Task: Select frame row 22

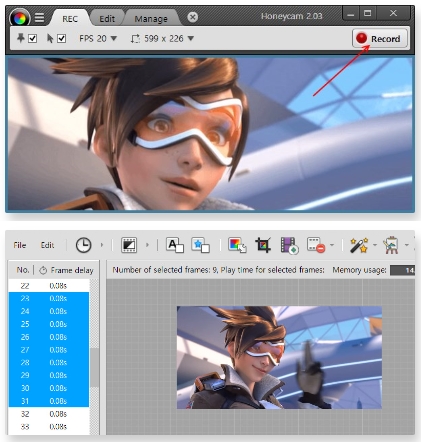Action: (x=49, y=286)
